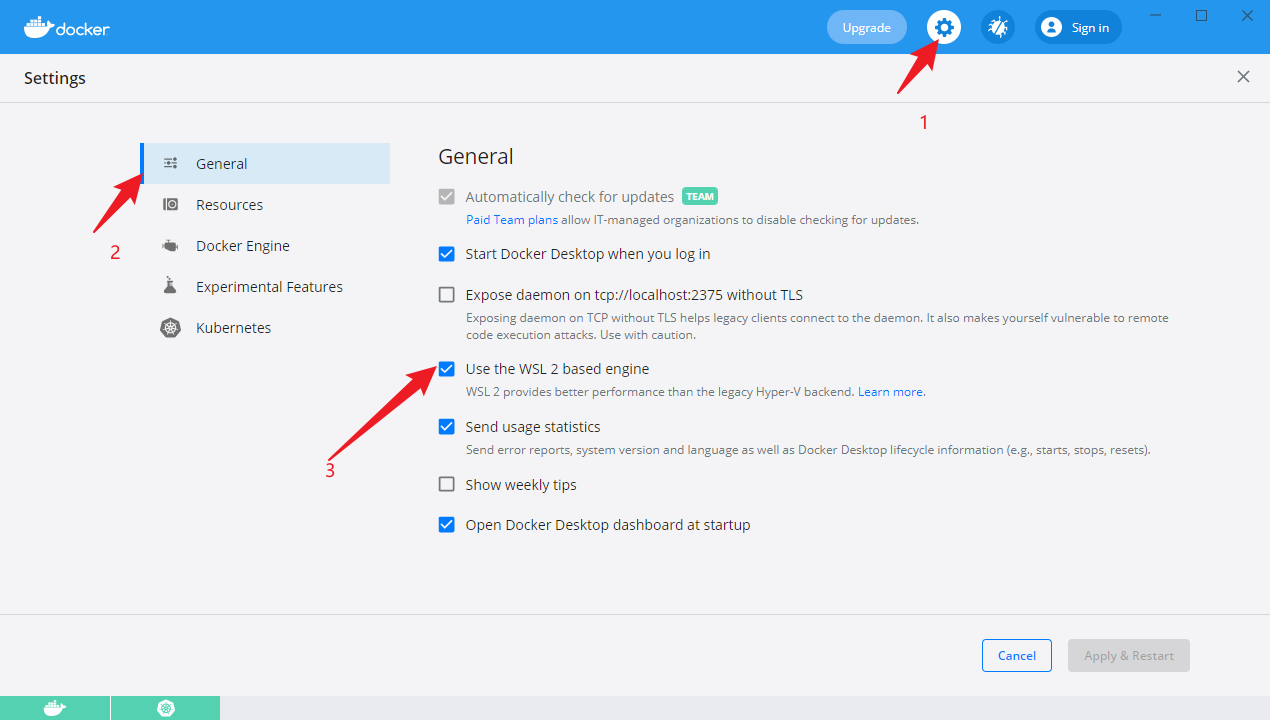This screenshot has width=1270, height=720.
Task: Go to Experimental Features section
Action: [265, 286]
